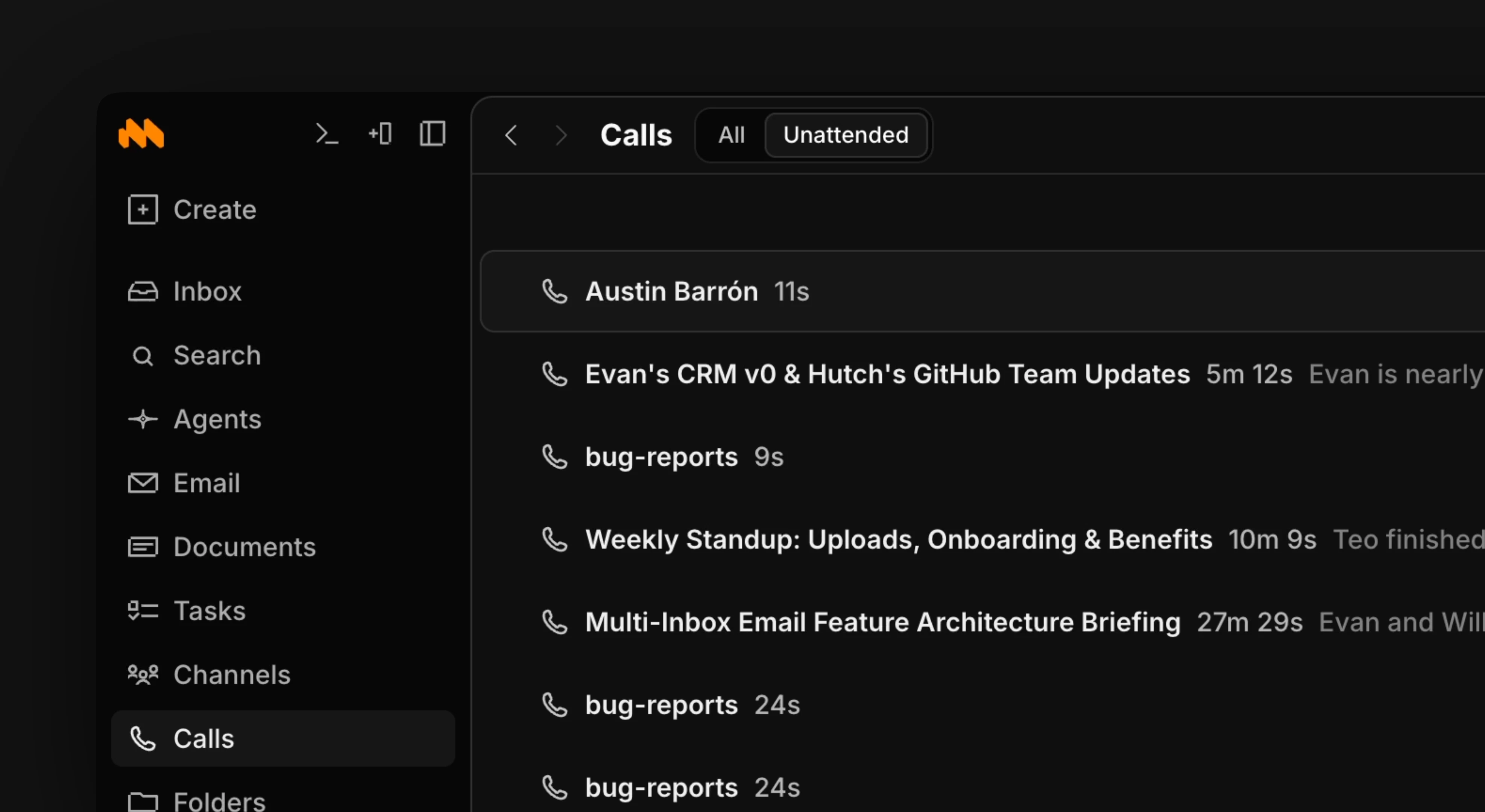Click the 11s duration text
Viewport: 1485px width, 812px height.
(791, 291)
